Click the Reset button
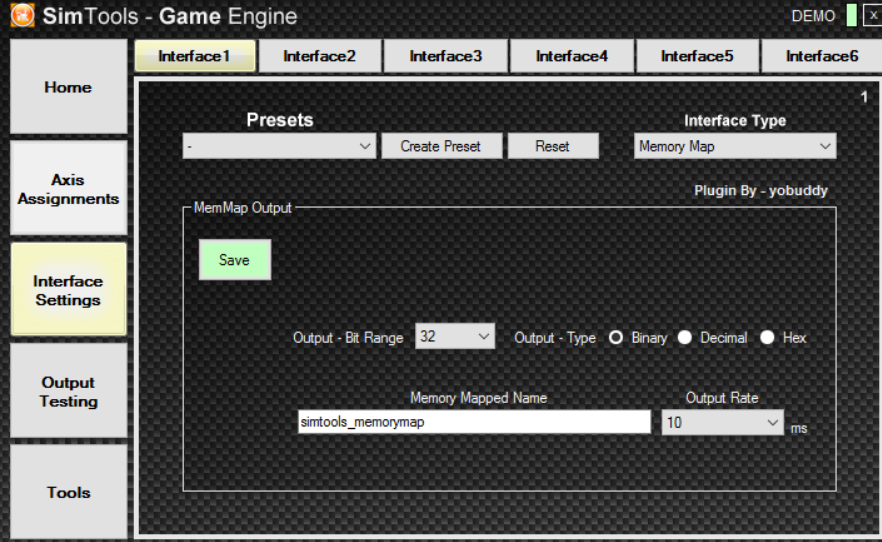This screenshot has width=882, height=542. (552, 146)
